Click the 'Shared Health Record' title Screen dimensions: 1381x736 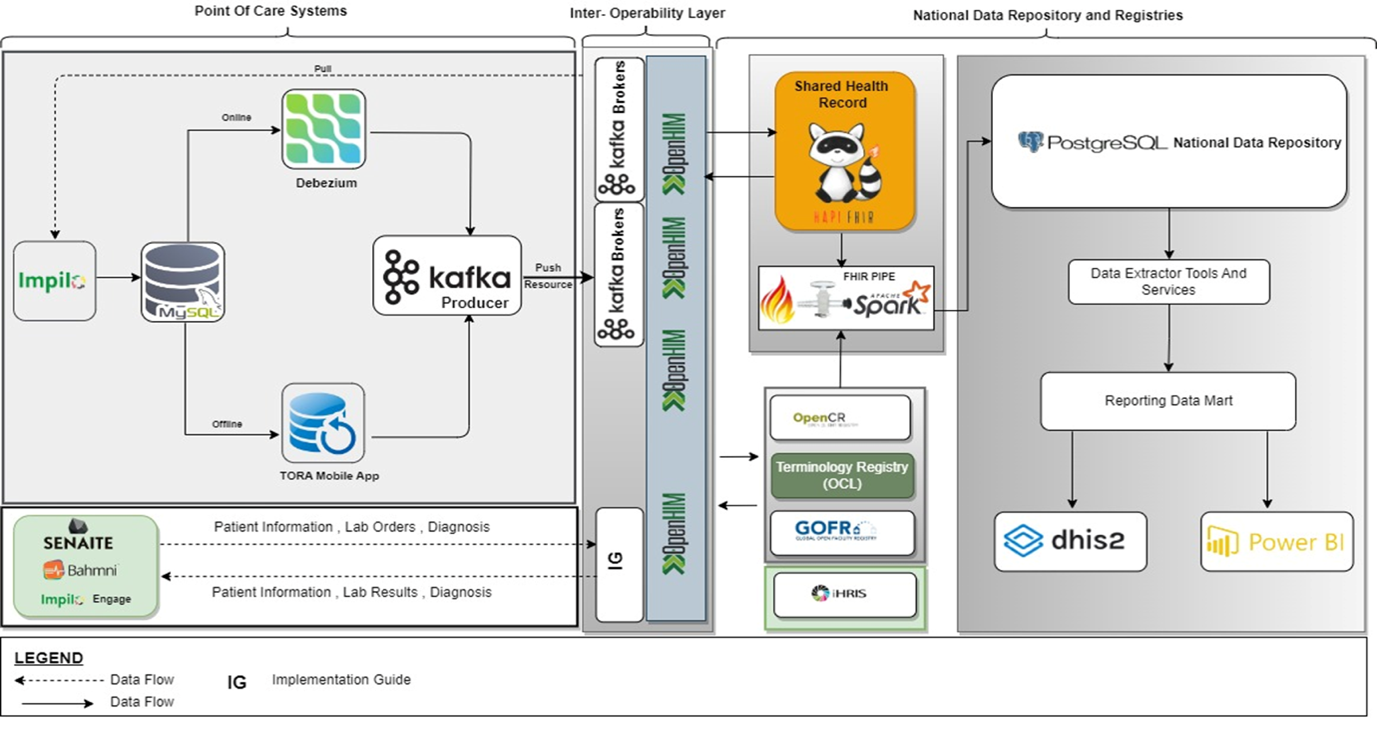(841, 94)
